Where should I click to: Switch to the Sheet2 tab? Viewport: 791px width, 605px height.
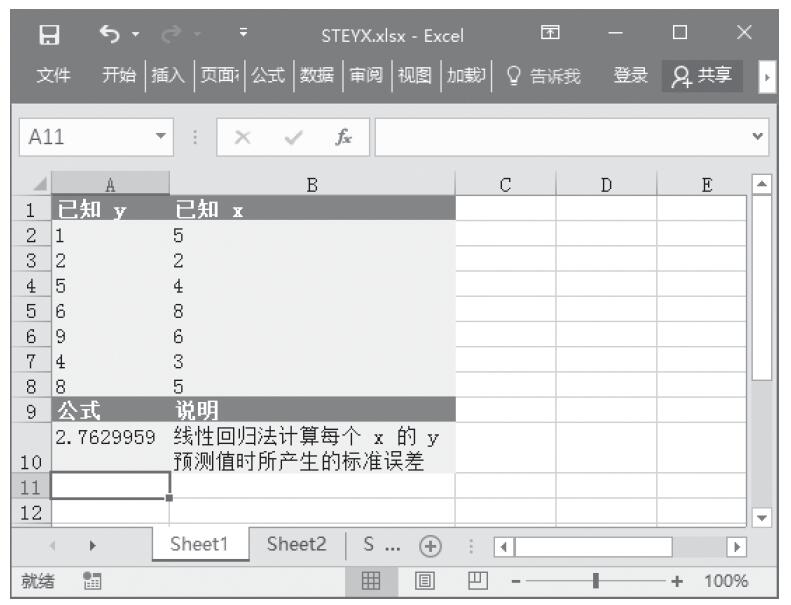297,545
